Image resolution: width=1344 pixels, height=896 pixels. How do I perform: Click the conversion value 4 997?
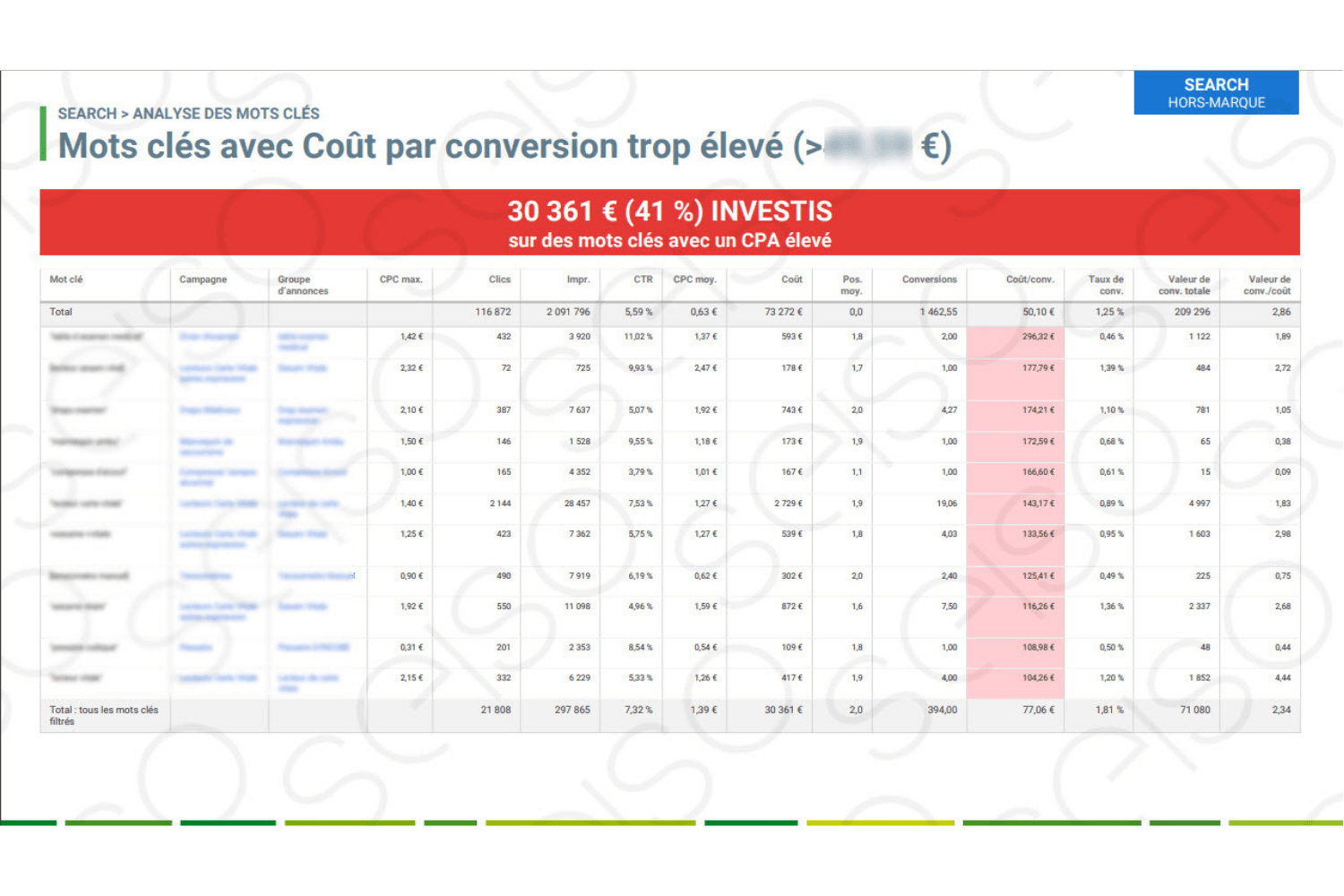1200,504
